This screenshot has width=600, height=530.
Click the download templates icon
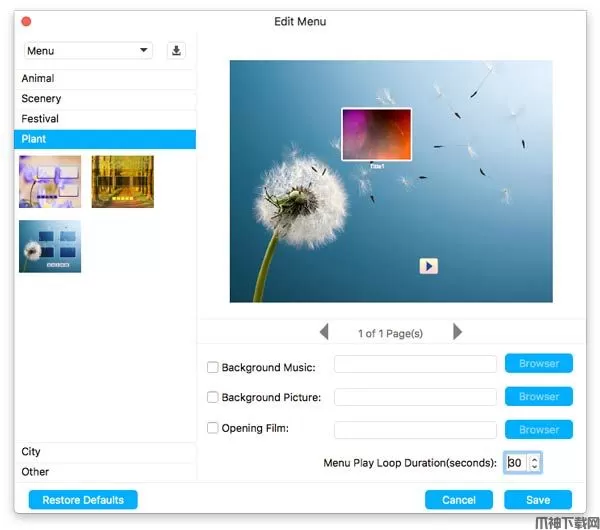tap(177, 51)
